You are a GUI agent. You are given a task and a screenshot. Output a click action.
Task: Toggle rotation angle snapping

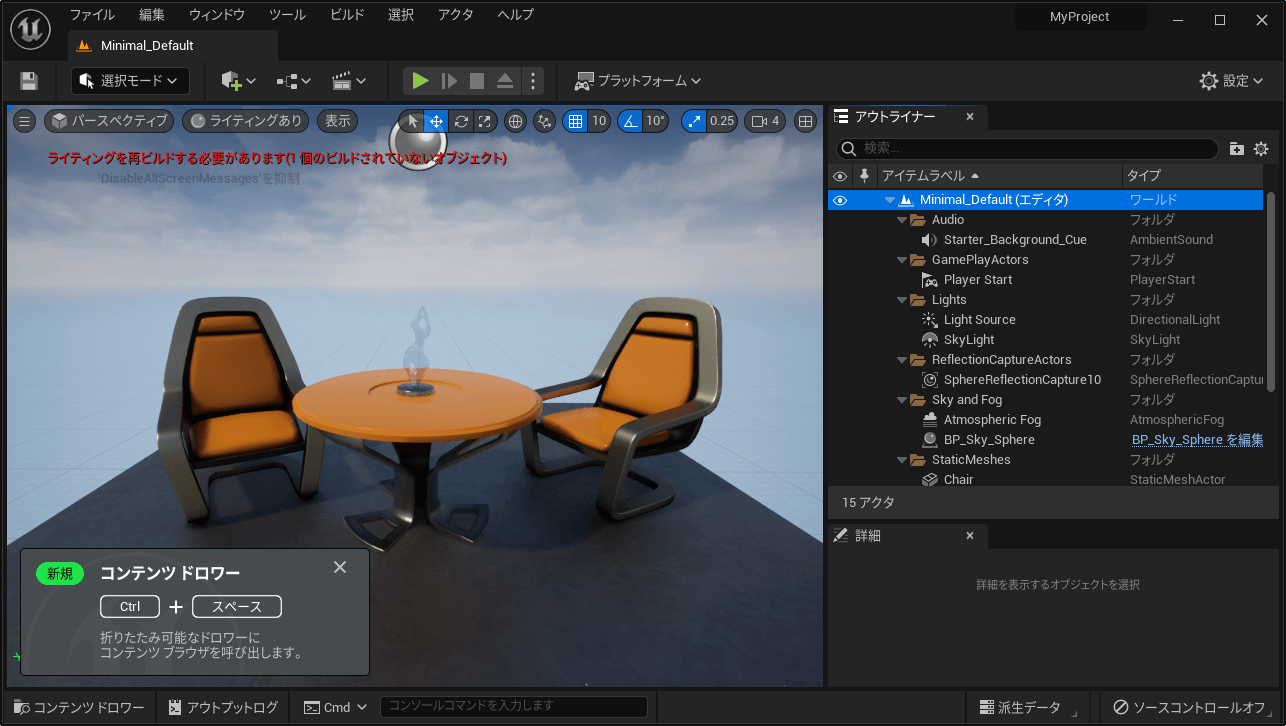coord(629,121)
